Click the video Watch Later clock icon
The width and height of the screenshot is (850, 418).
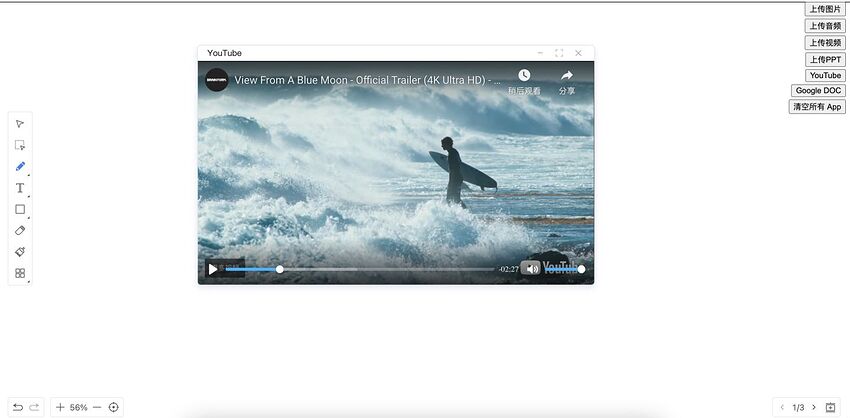click(524, 75)
